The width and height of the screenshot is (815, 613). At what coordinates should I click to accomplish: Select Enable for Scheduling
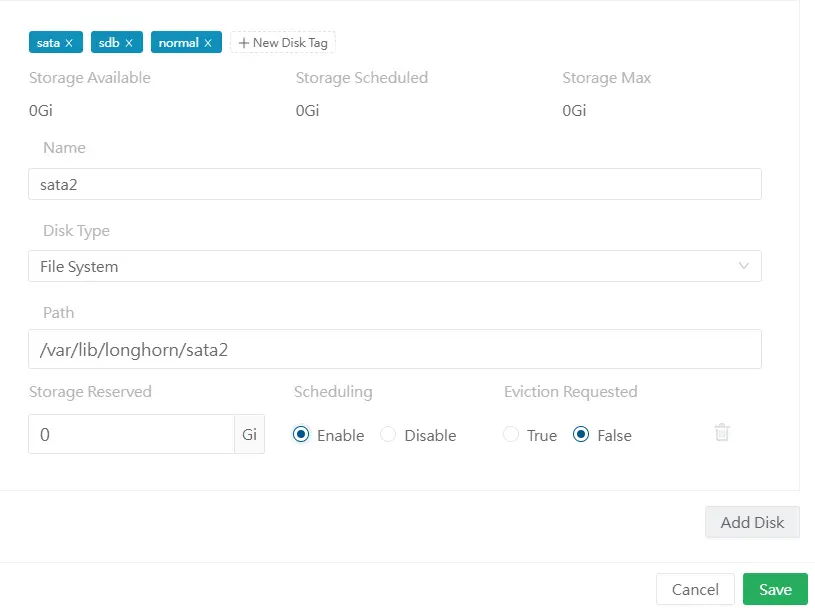301,435
